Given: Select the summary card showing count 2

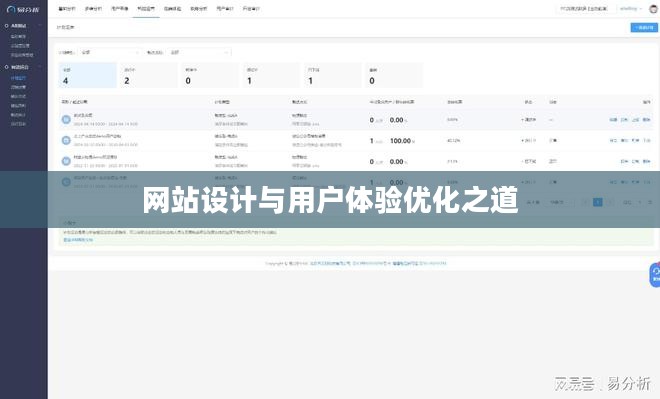Looking at the screenshot, I should coord(149,75).
